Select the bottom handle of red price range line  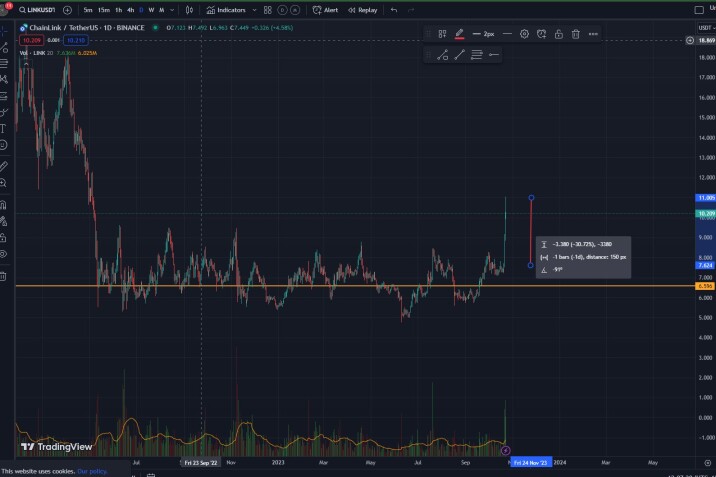pos(530,265)
